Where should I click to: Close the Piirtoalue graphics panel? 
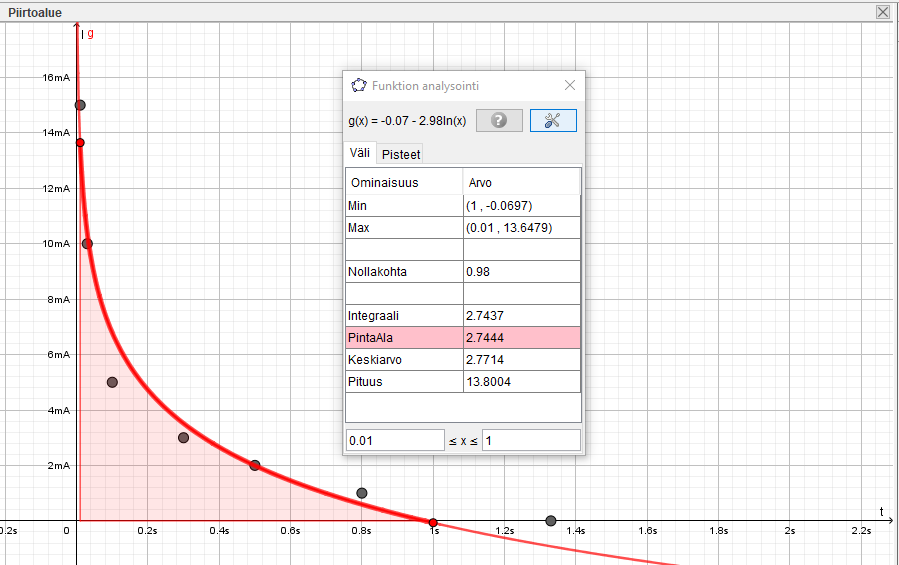pyautogui.click(x=882, y=12)
